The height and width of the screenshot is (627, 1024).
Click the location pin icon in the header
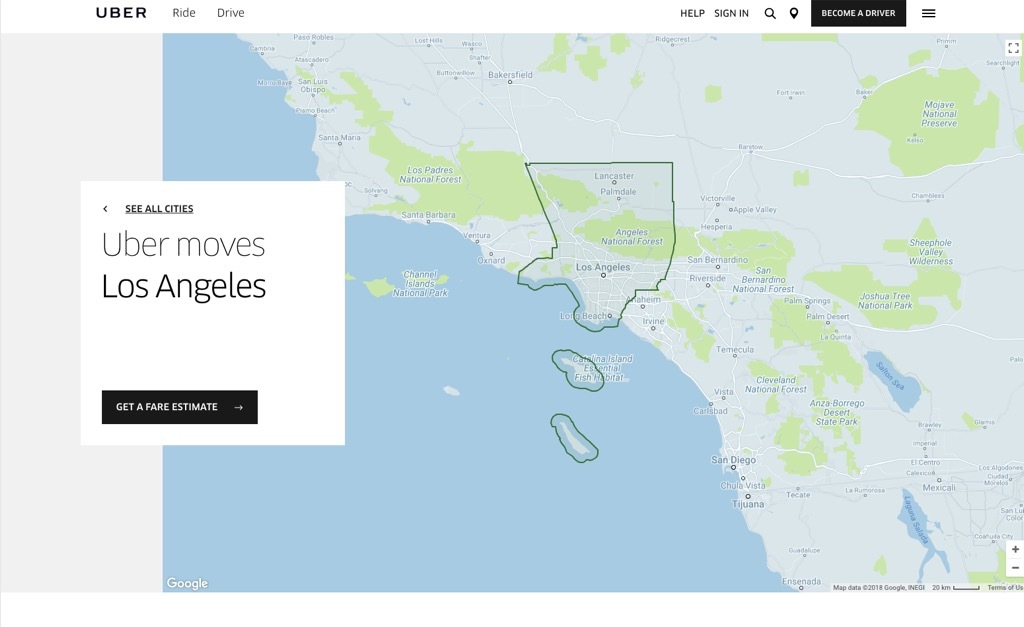794,13
